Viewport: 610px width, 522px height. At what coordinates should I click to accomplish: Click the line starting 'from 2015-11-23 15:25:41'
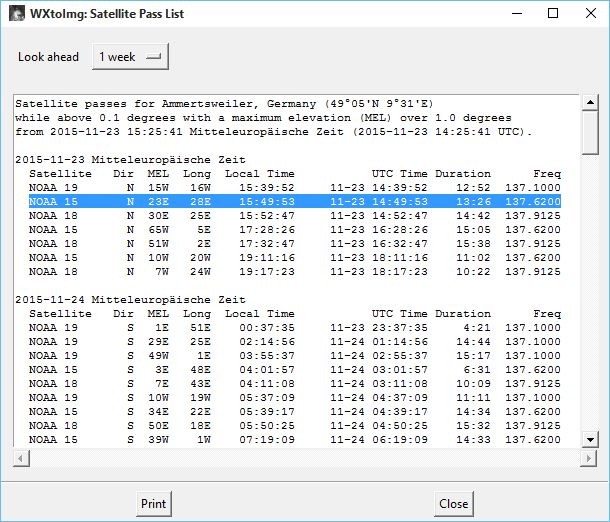pyautogui.click(x=273, y=132)
